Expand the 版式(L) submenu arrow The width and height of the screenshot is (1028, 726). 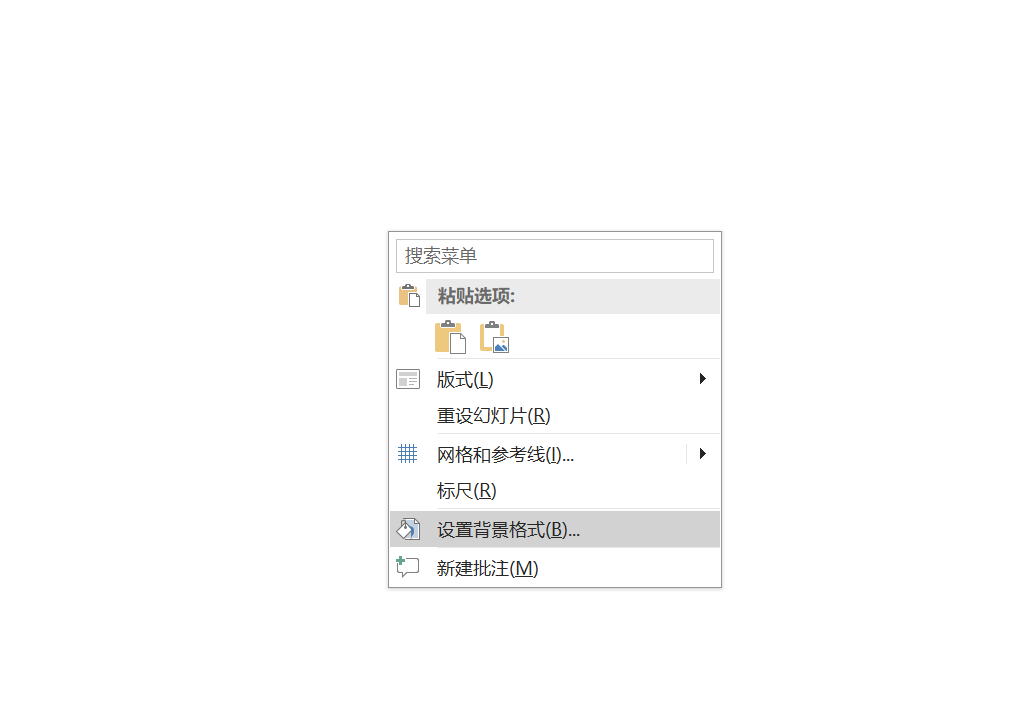pos(702,378)
